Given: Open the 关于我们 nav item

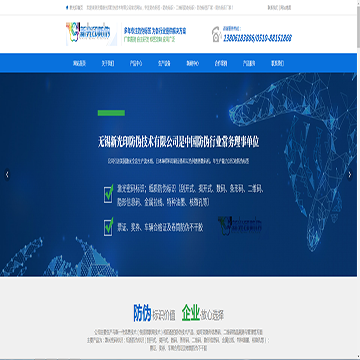Looking at the screenshot, I should coord(108,63).
